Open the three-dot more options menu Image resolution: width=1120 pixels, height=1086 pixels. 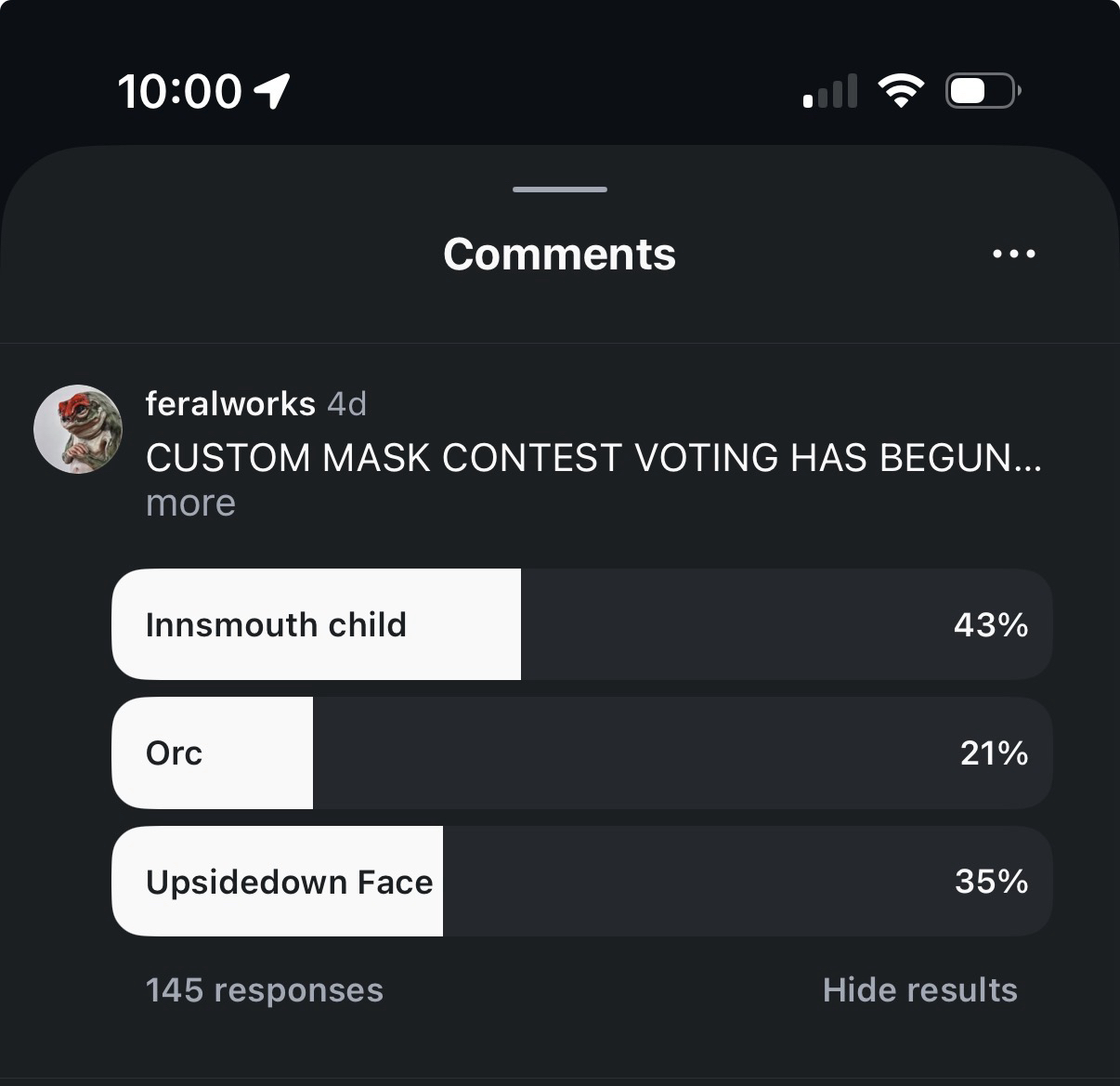[1013, 254]
